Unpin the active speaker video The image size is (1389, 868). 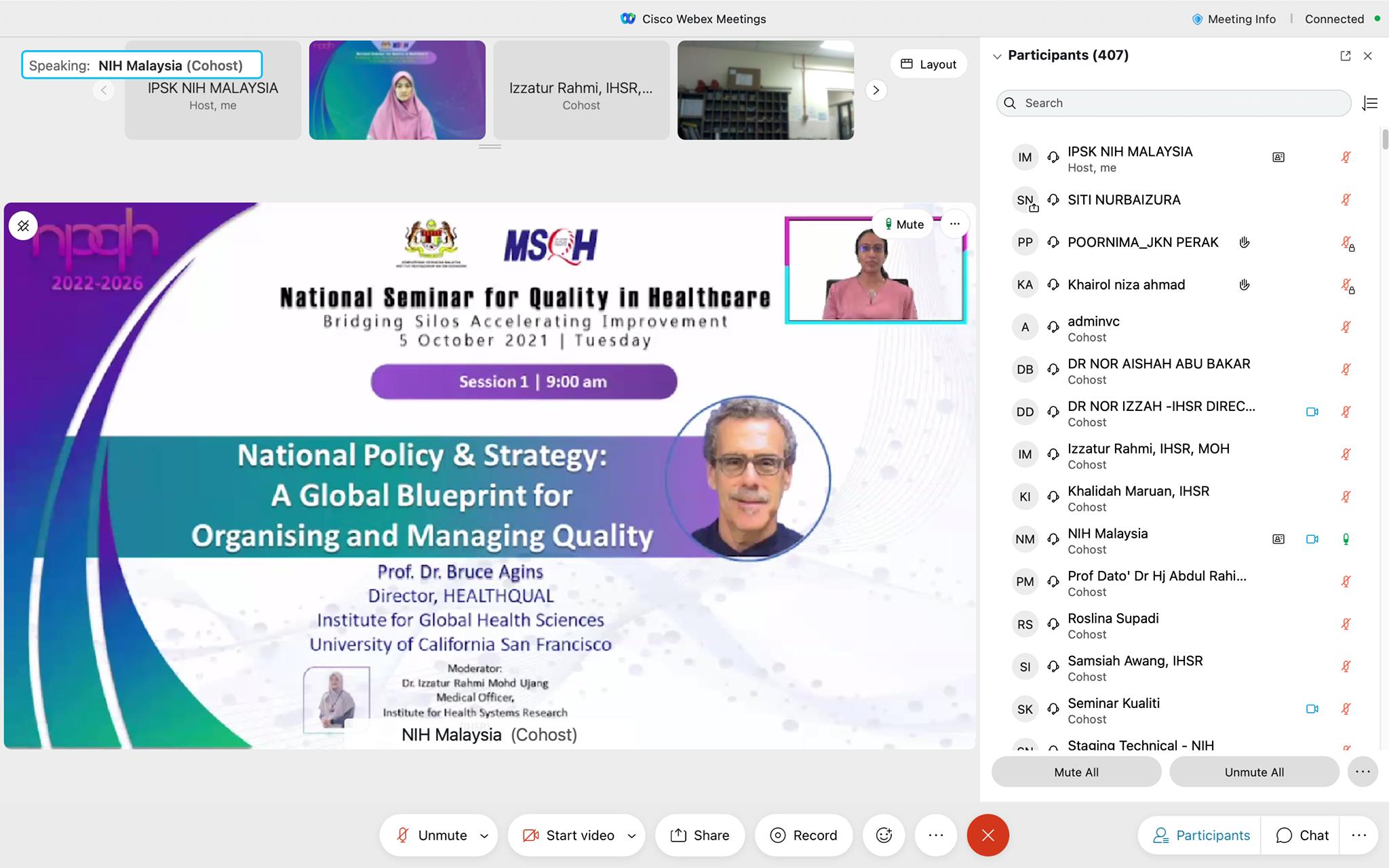point(23,226)
